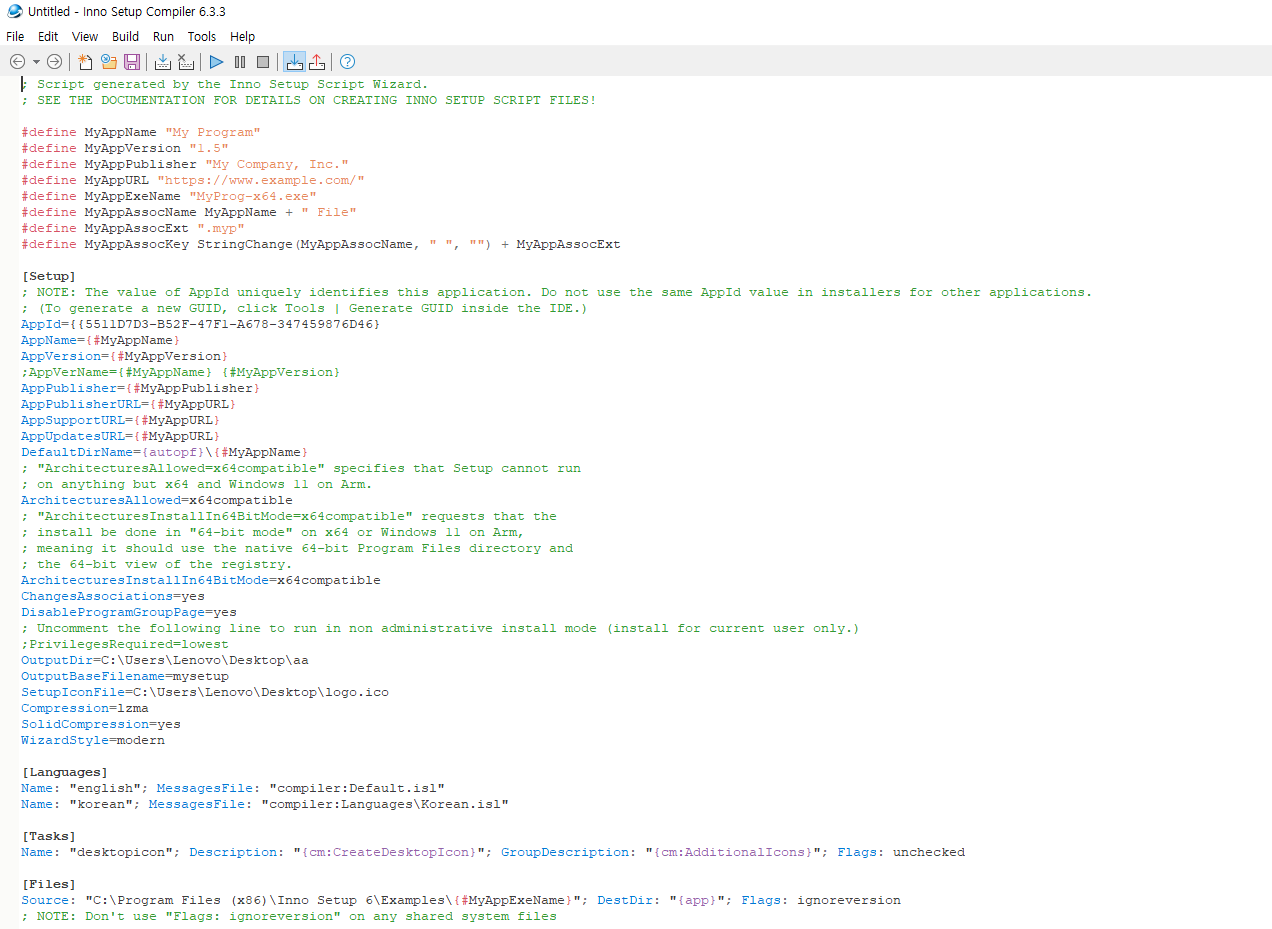Click the ;AppVerName commented line
The image size is (1272, 929).
[181, 372]
